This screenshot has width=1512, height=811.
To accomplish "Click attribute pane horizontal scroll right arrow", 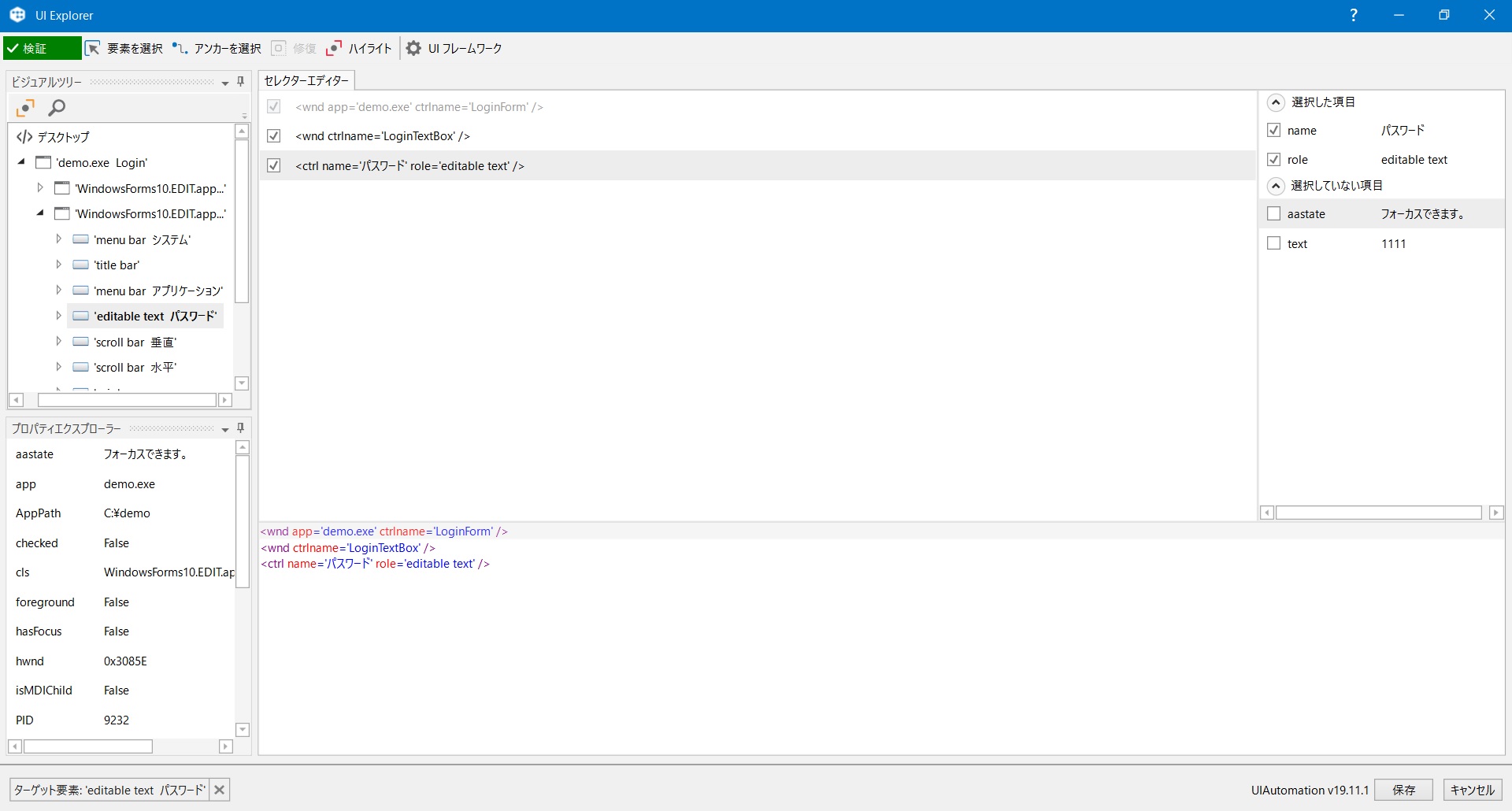I will [1496, 513].
